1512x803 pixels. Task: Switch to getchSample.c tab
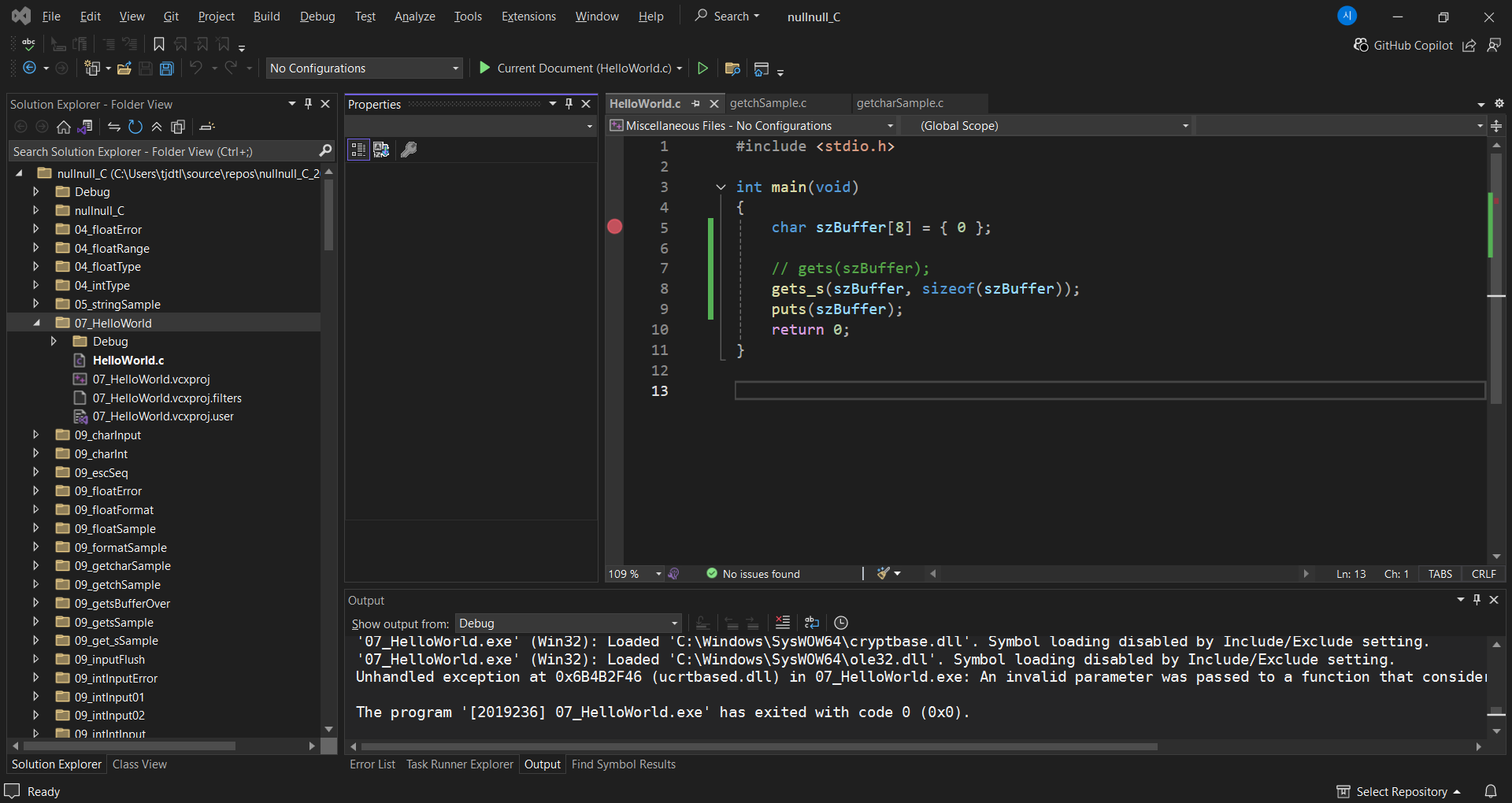(x=768, y=103)
